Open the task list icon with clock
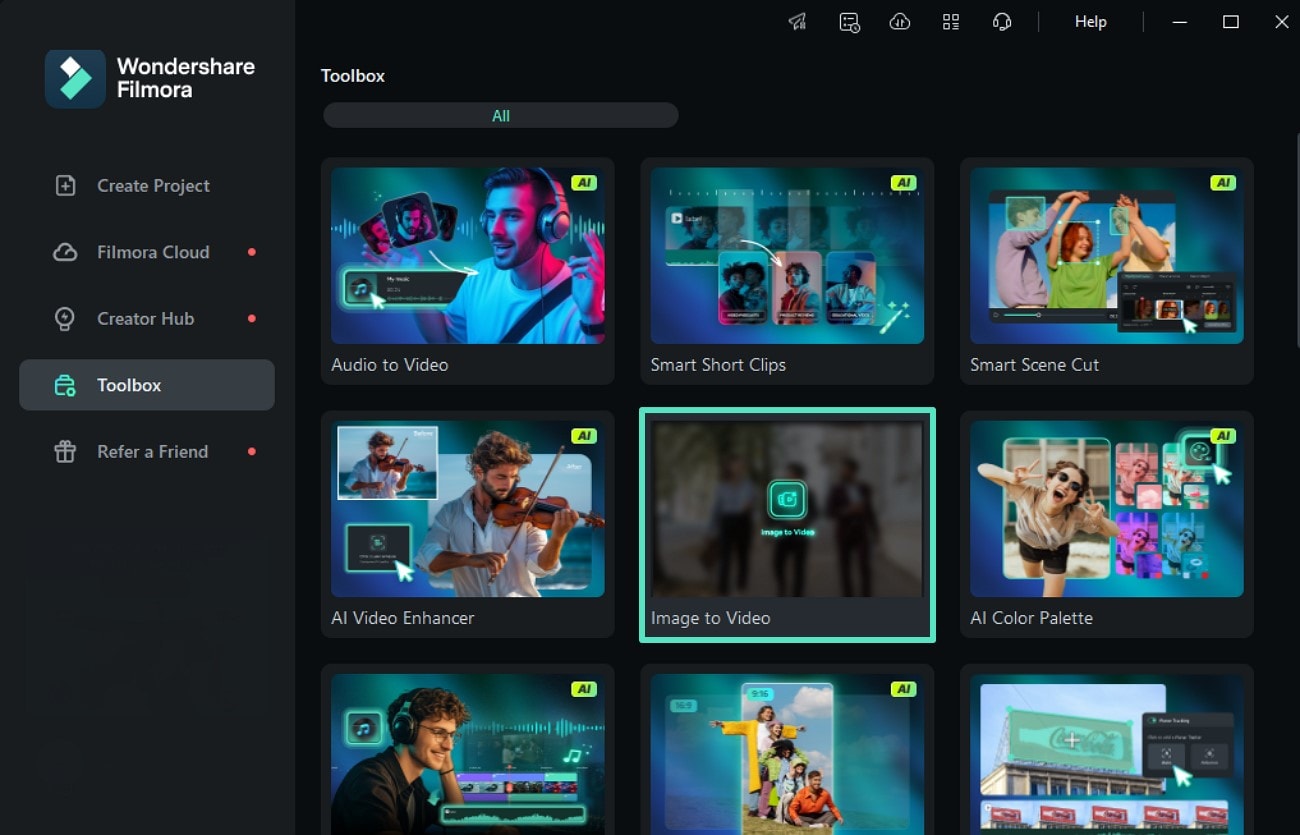1300x835 pixels. point(849,22)
